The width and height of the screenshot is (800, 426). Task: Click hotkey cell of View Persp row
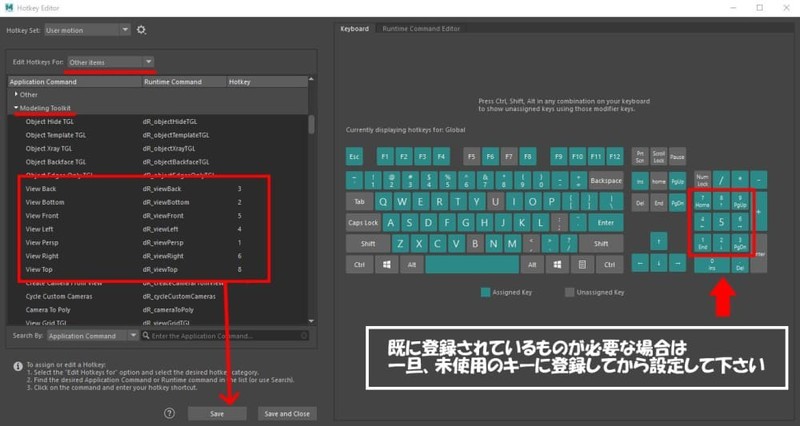coord(267,242)
